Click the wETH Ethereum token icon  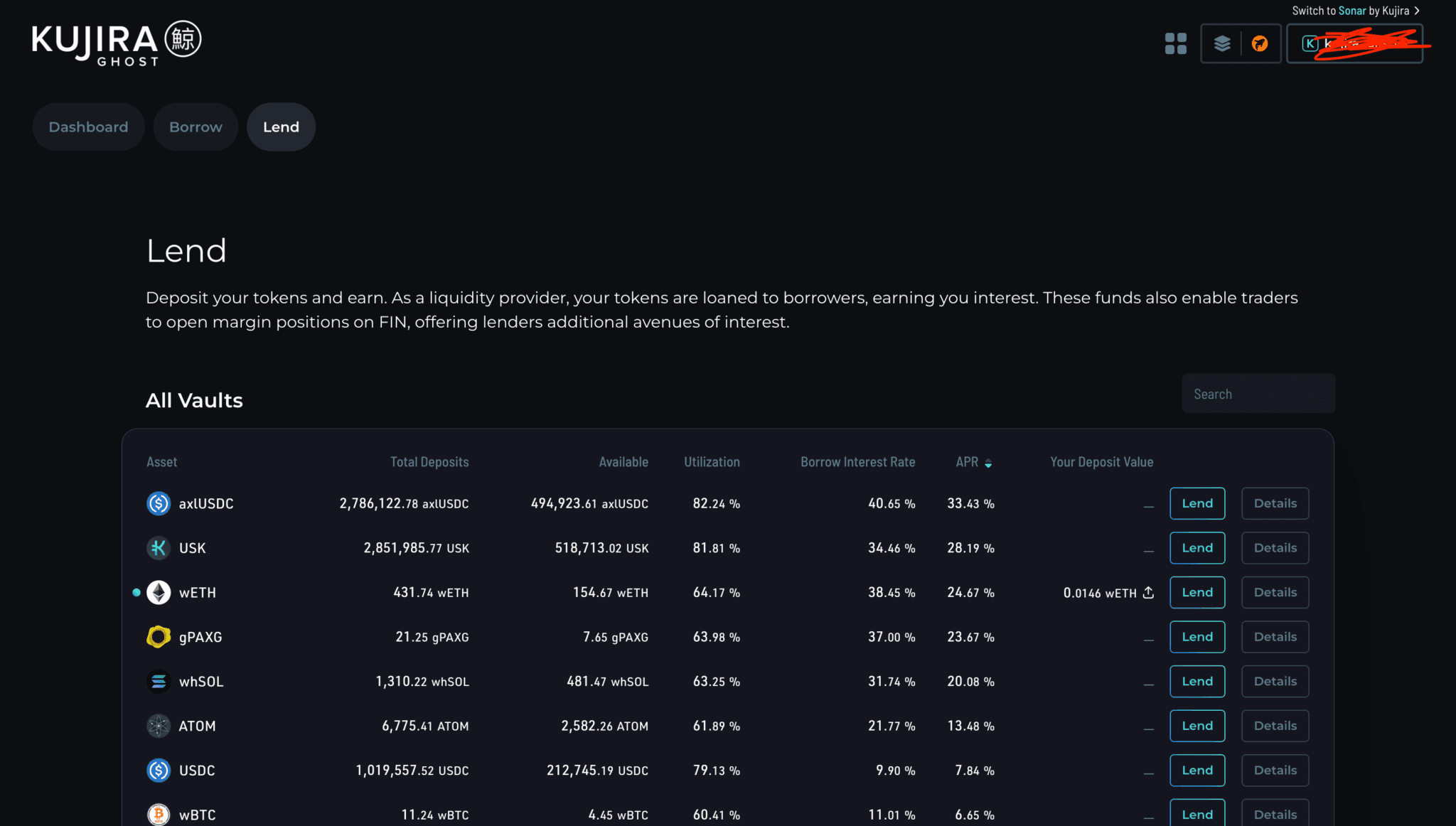click(159, 592)
